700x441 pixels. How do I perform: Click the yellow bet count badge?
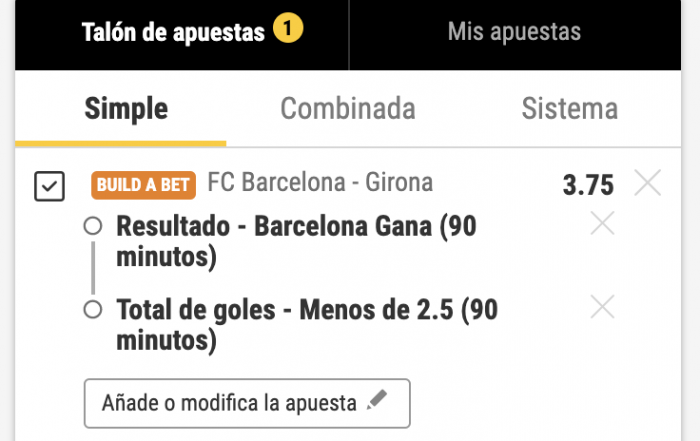click(287, 32)
